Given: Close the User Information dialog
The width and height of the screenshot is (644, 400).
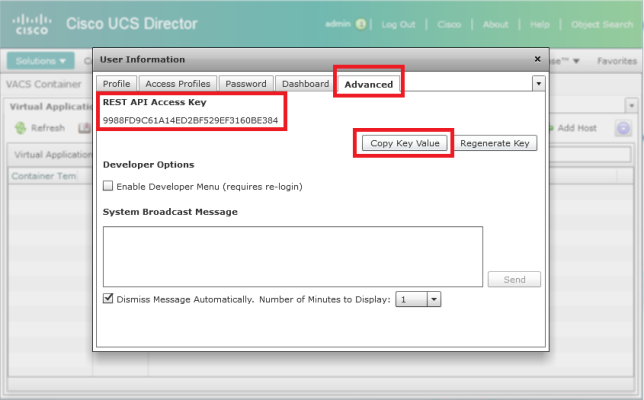Looking at the screenshot, I should (x=537, y=60).
